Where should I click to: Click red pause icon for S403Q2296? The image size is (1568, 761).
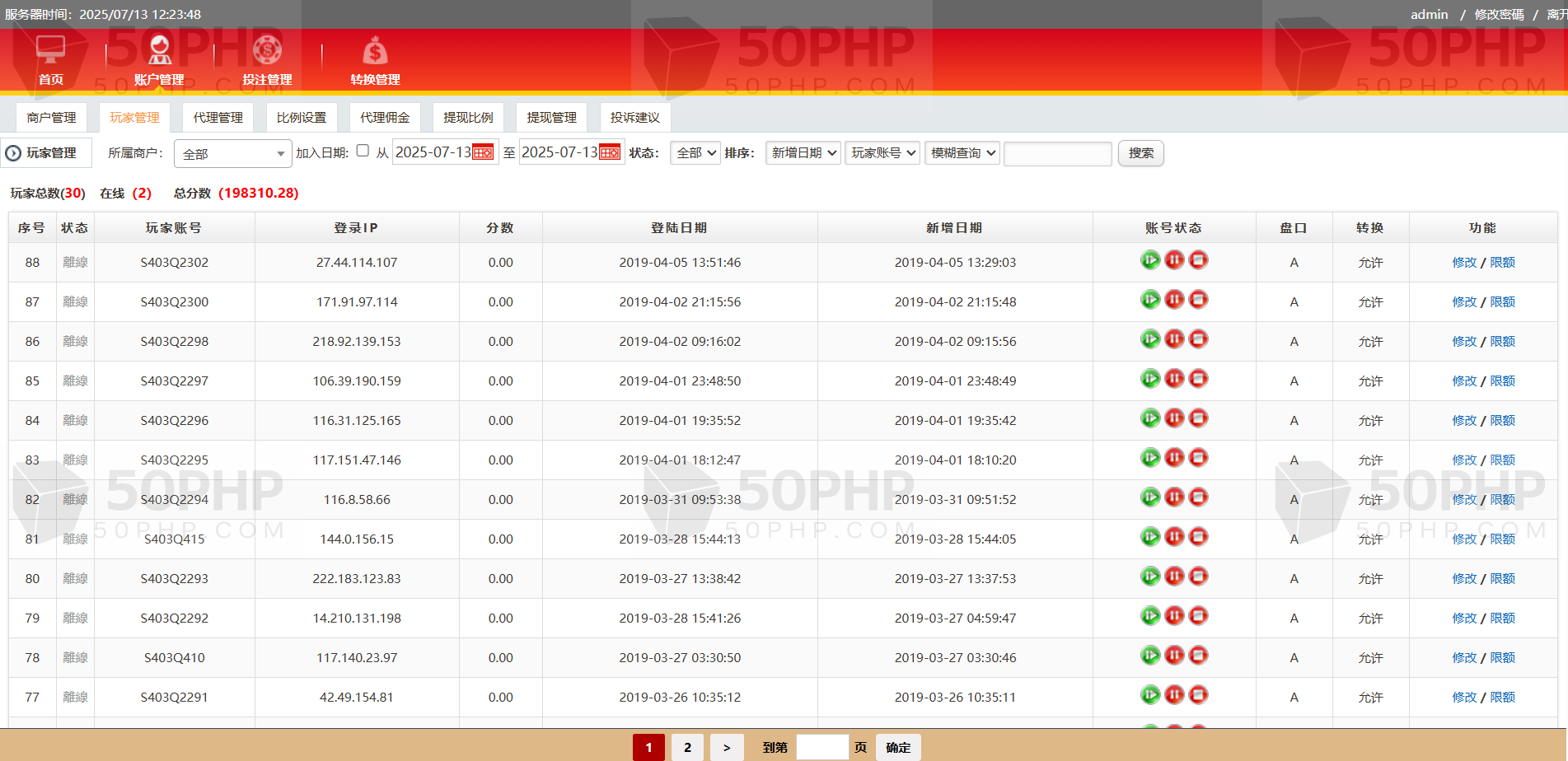(1174, 418)
